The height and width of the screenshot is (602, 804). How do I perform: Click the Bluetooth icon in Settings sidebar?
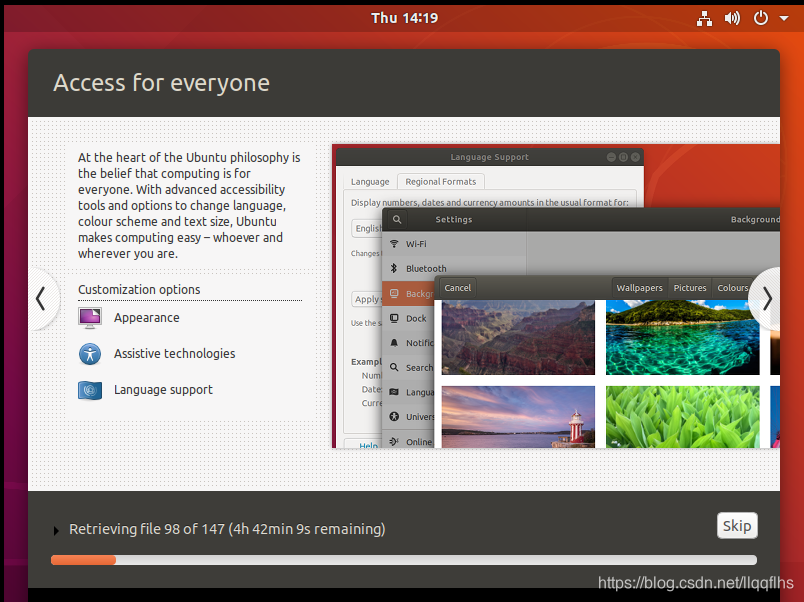click(x=394, y=268)
